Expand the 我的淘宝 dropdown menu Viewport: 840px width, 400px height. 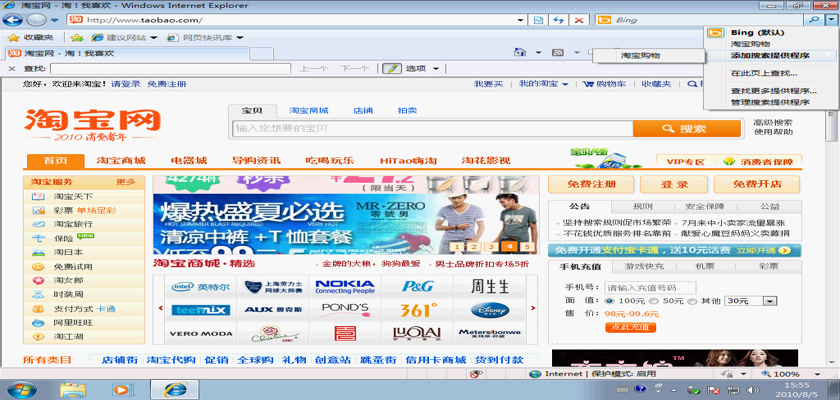(x=543, y=85)
